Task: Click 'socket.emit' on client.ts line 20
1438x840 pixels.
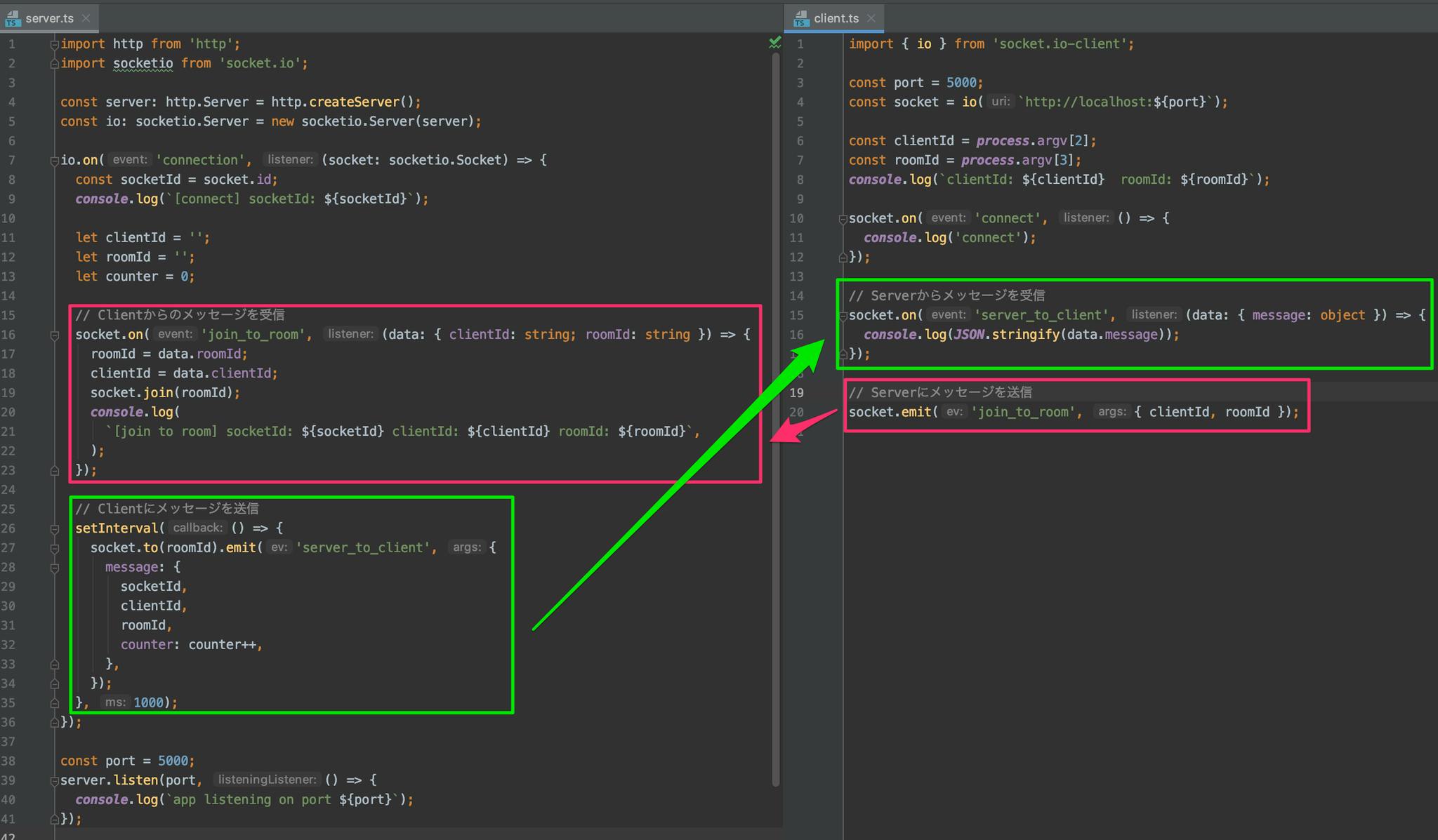Action: (x=890, y=412)
